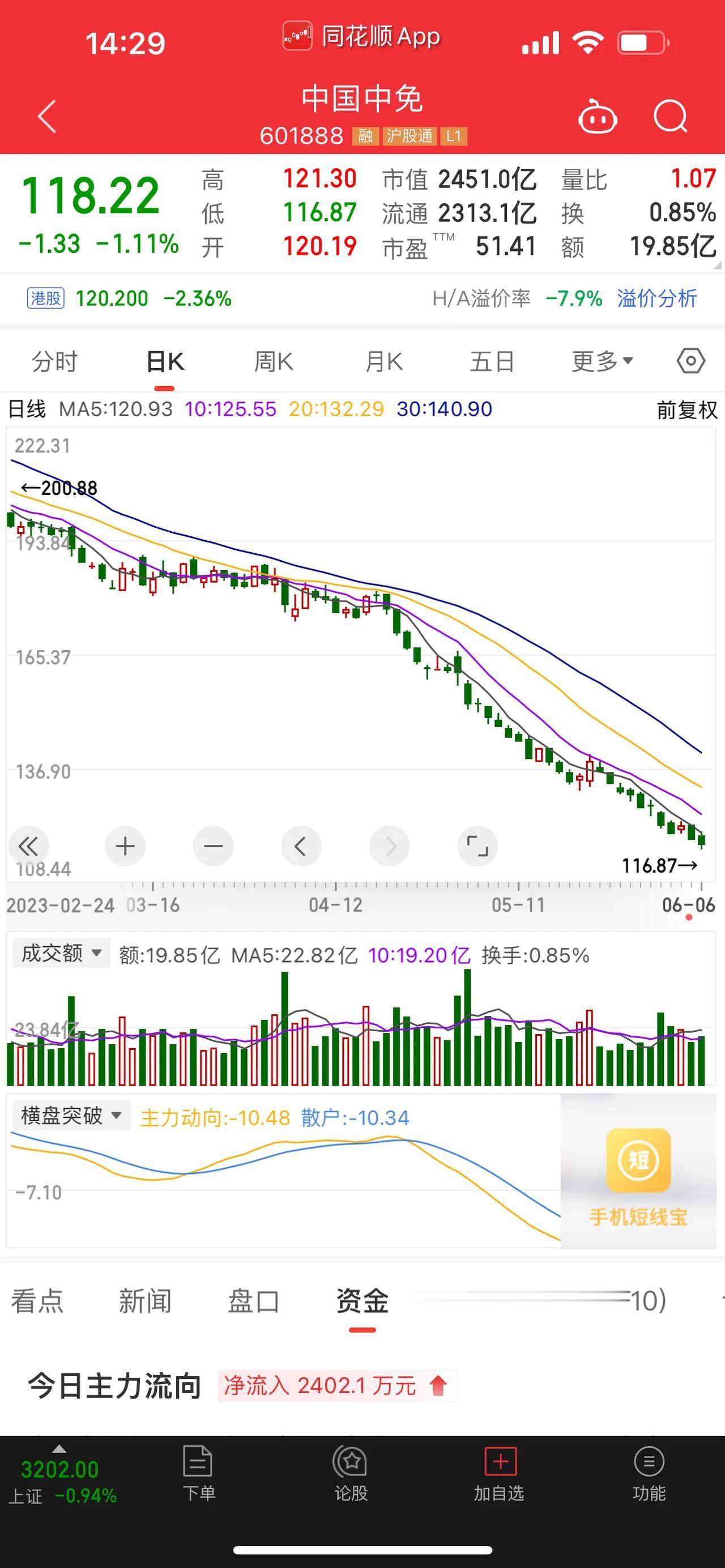
Task: Move chart left with arrow button
Action: tap(301, 846)
